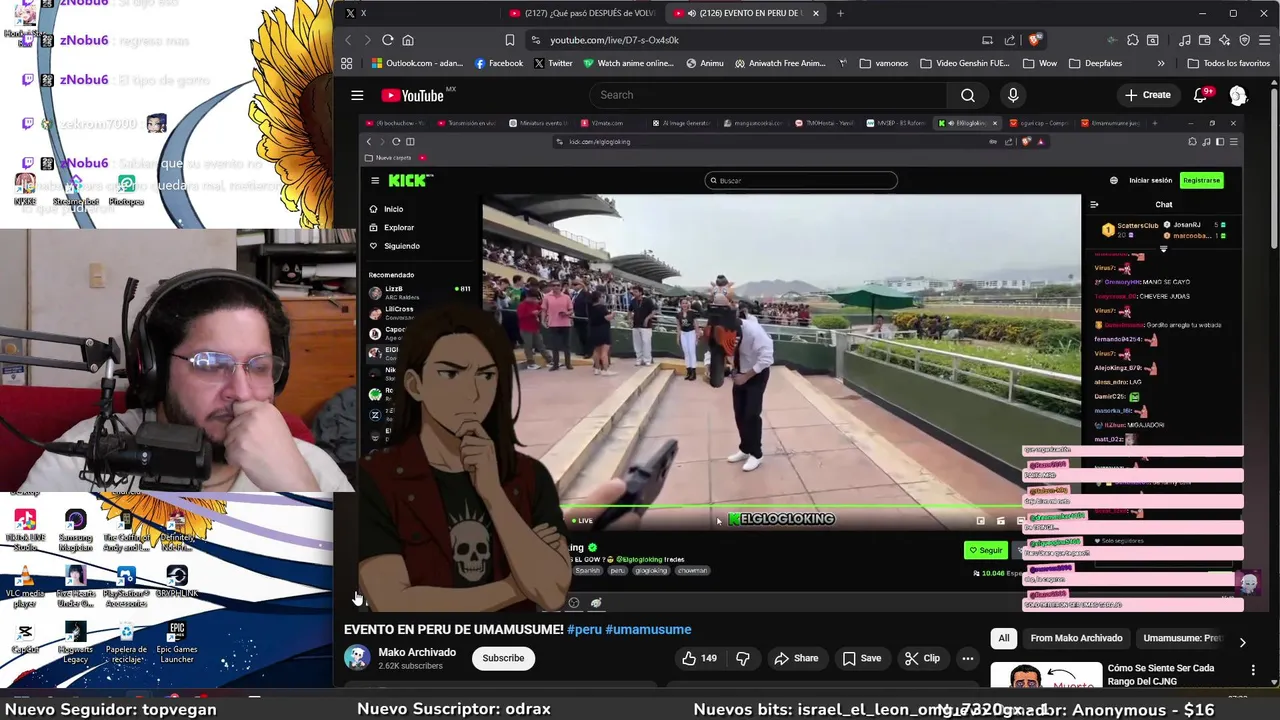The height and width of the screenshot is (720, 1280).
Task: Subscribe to Mako Archivado
Action: 503,658
